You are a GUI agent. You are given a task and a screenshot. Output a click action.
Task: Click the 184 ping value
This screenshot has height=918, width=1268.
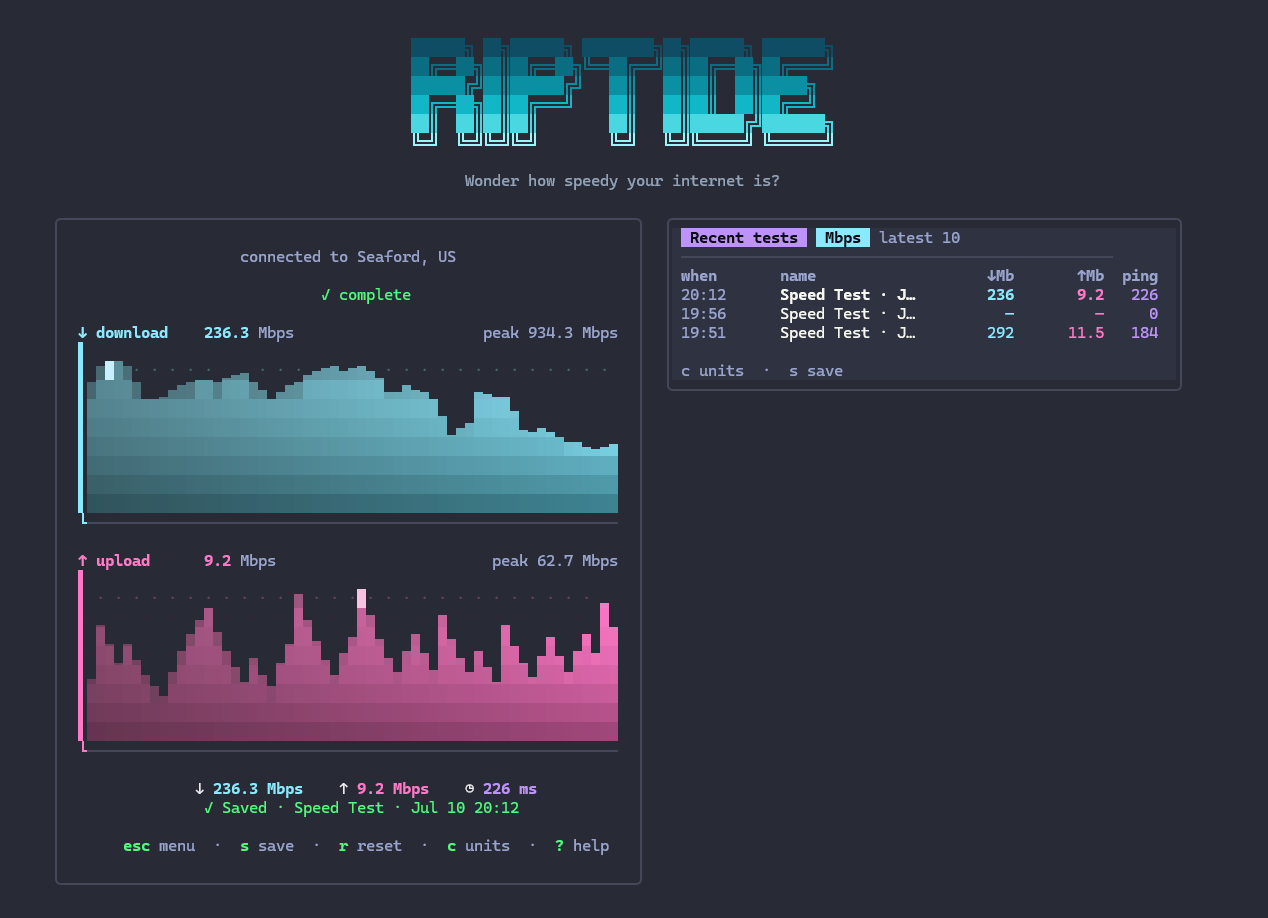[x=1144, y=333]
